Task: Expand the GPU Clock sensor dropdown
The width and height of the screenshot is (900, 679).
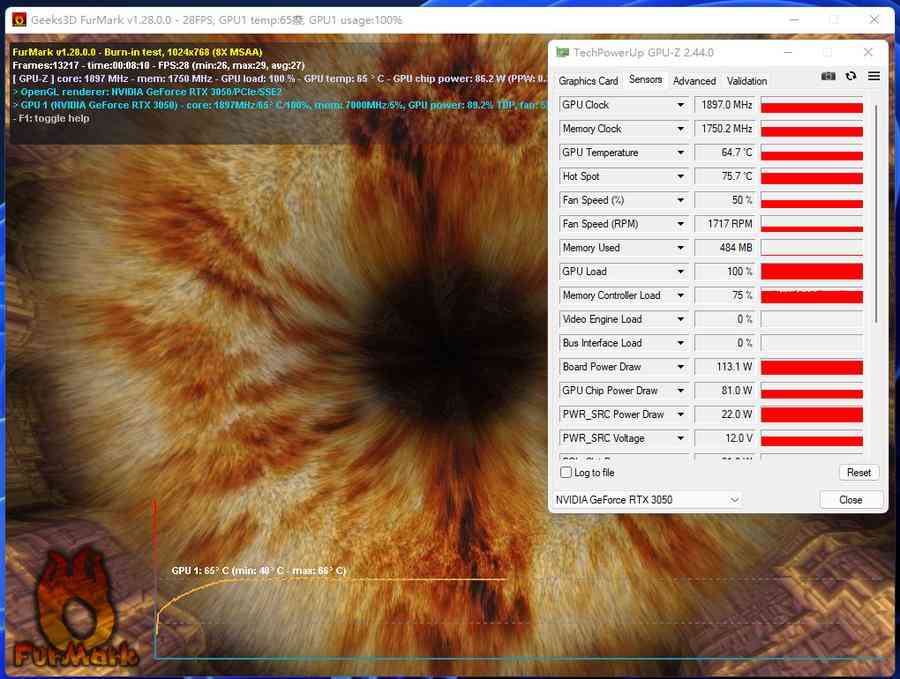Action: pos(681,105)
